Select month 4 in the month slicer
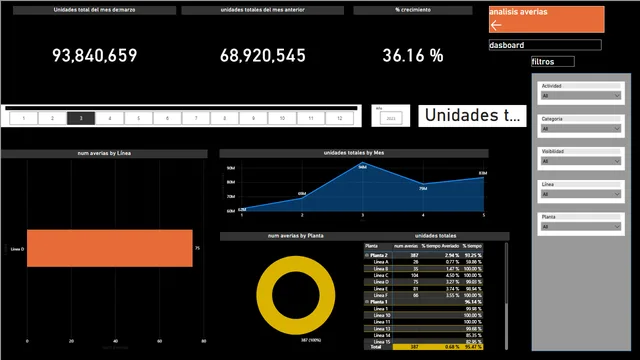640x360 pixels. [x=110, y=118]
